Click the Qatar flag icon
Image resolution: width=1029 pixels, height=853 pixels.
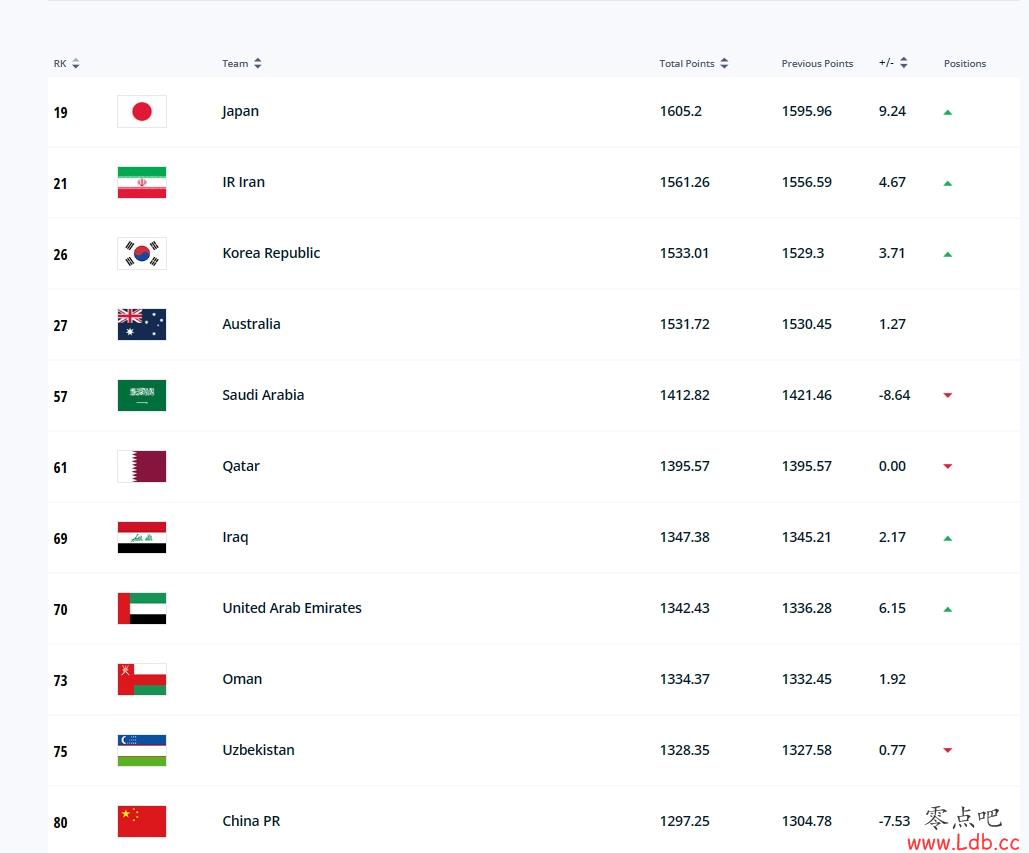coord(142,467)
